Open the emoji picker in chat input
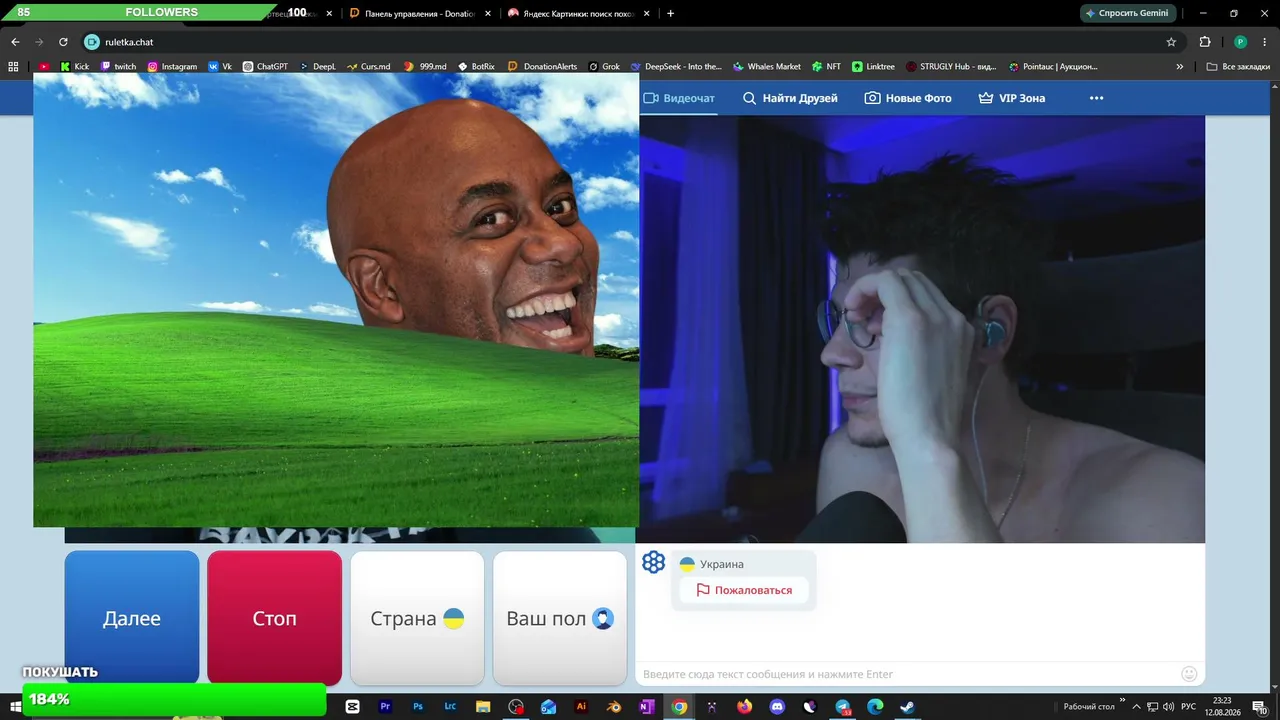Image resolution: width=1280 pixels, height=720 pixels. tap(1189, 674)
